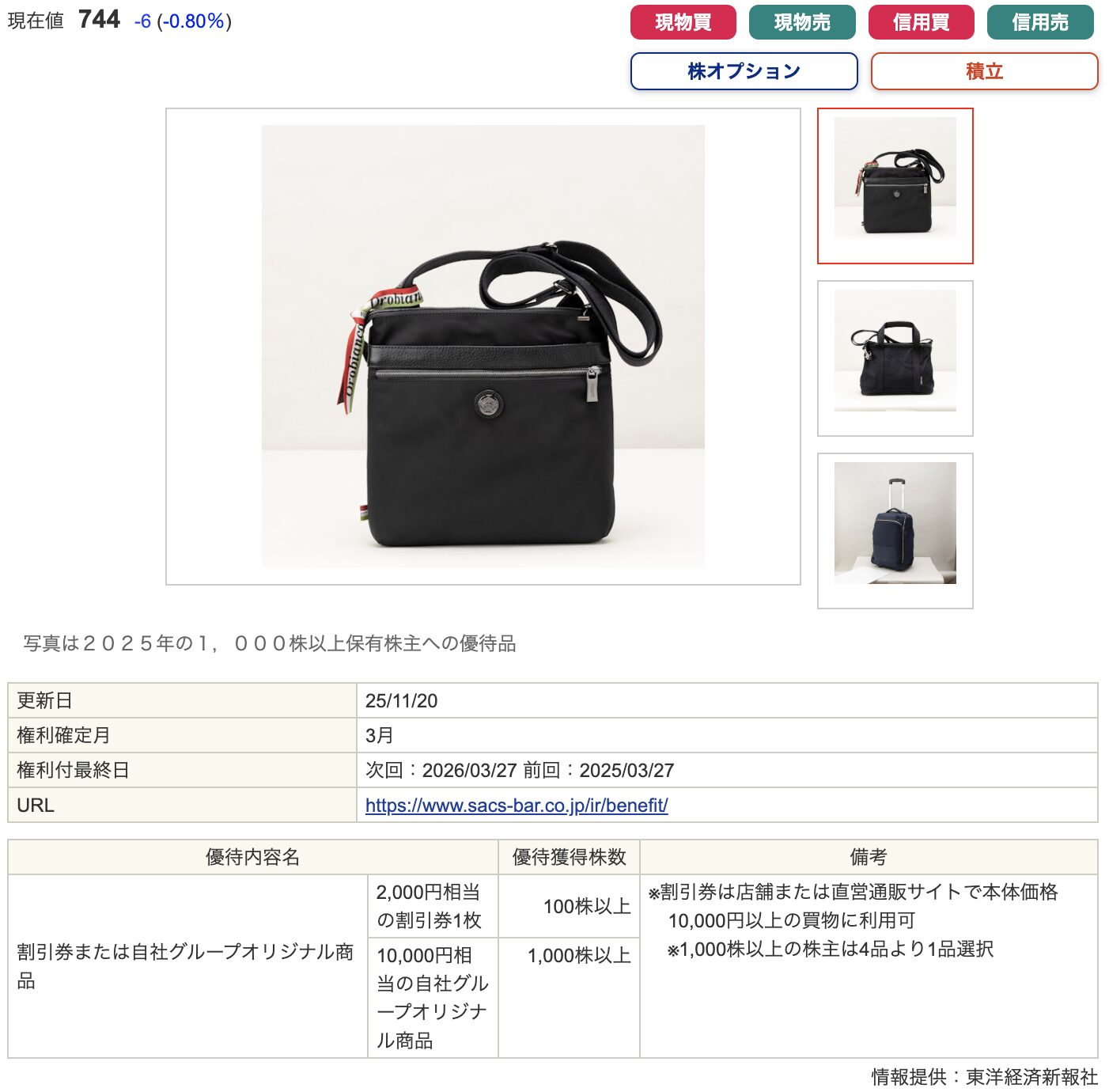The width and height of the screenshot is (1109, 1092).
Task: Click the 優待内容名 column header
Action: [253, 857]
